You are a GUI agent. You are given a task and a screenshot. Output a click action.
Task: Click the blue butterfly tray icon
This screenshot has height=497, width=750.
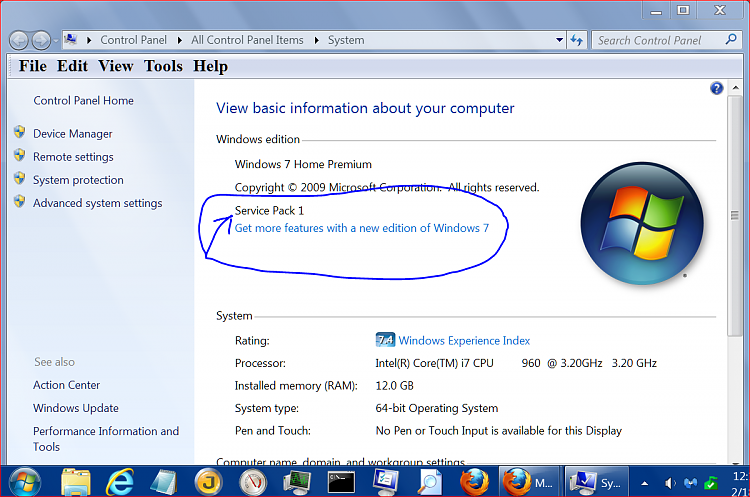coord(690,484)
